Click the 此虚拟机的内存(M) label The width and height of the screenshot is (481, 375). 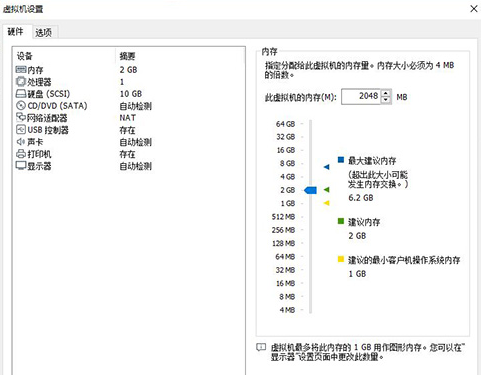pos(301,97)
